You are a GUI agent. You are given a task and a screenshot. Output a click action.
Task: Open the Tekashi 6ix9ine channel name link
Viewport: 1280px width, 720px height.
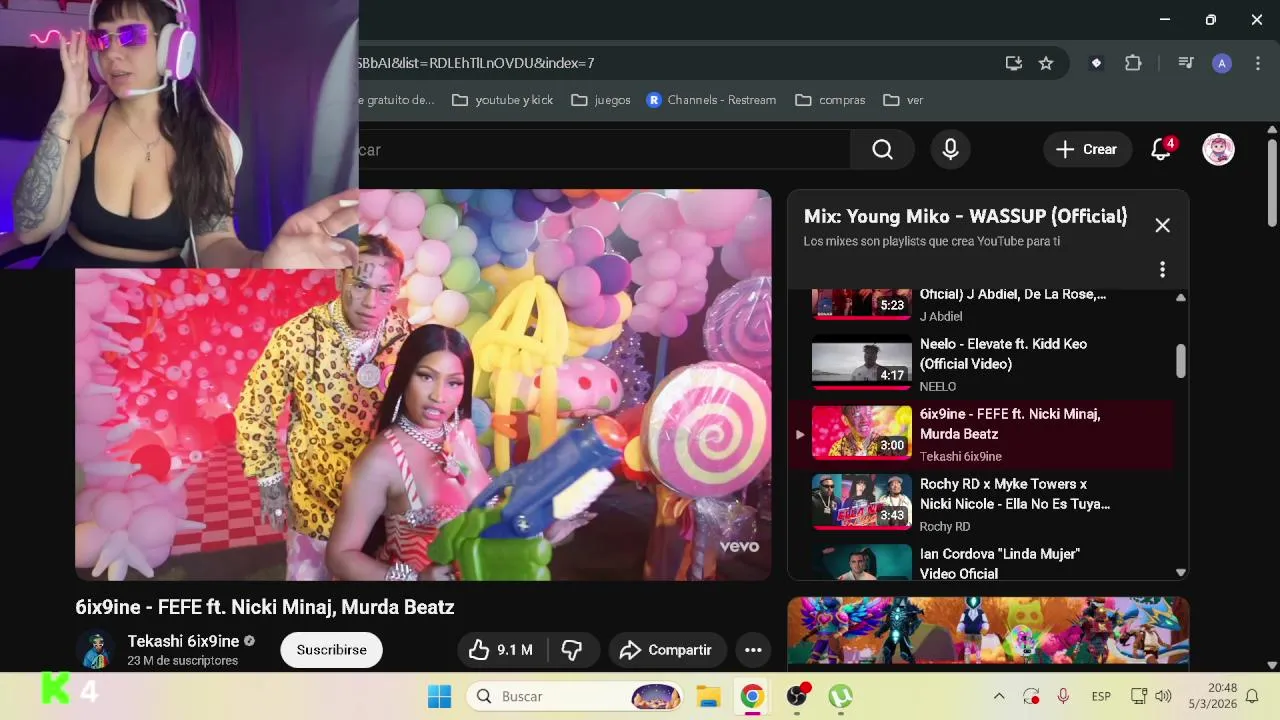pos(183,641)
